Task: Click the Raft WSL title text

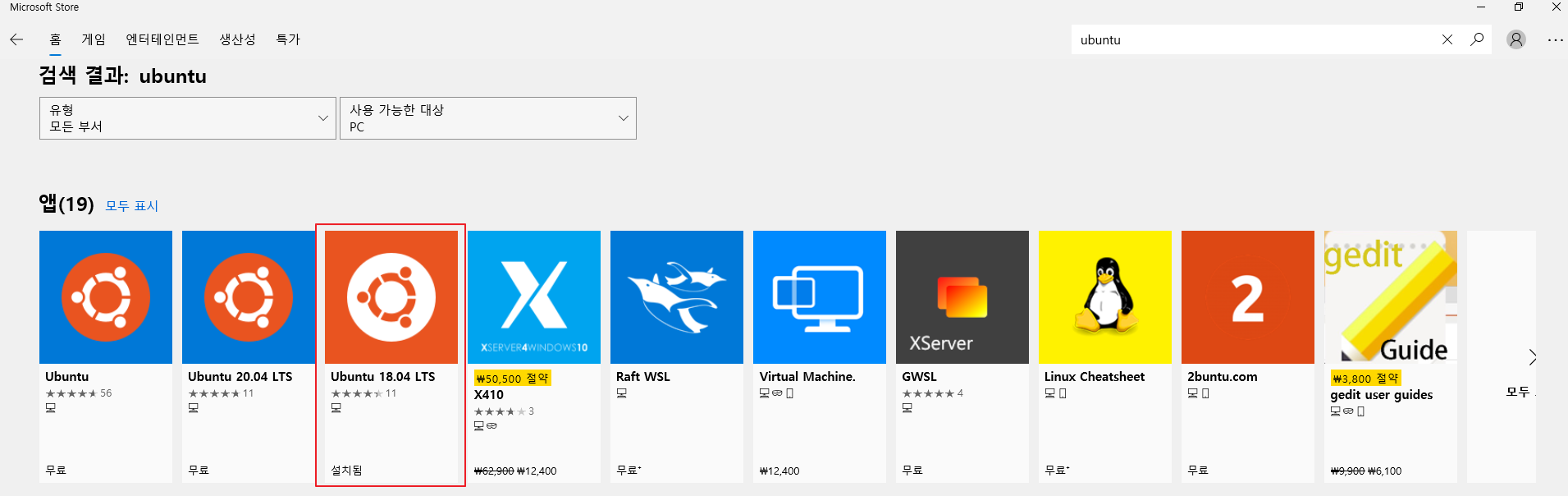Action: point(643,377)
